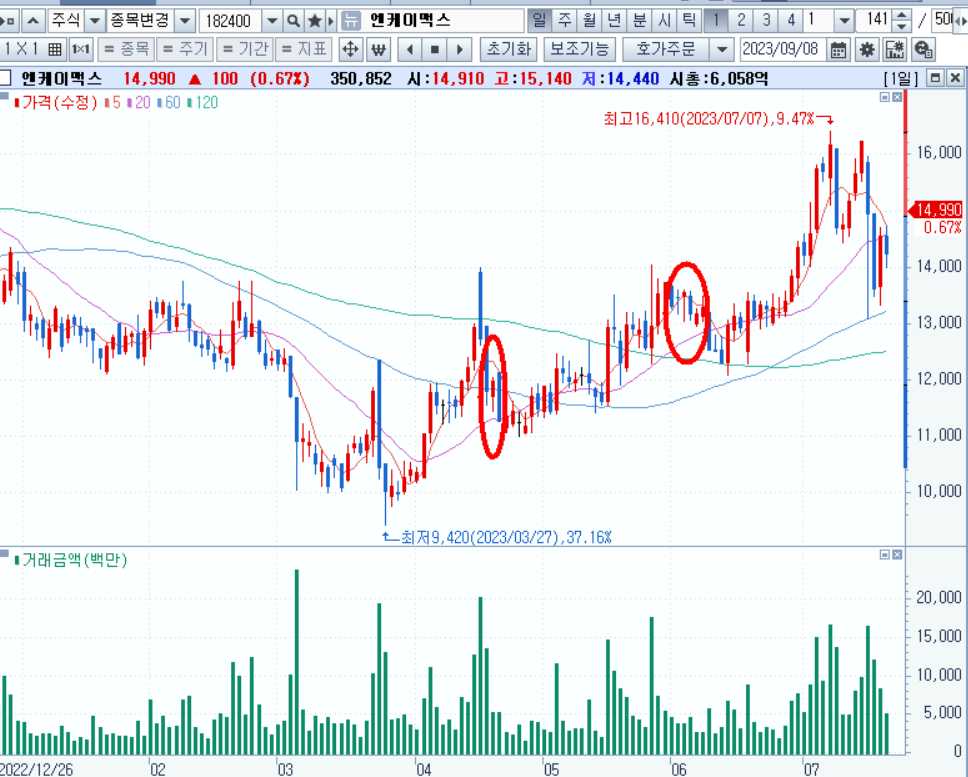Close the price chart pane with small x
This screenshot has width=968, height=777.
897,98
